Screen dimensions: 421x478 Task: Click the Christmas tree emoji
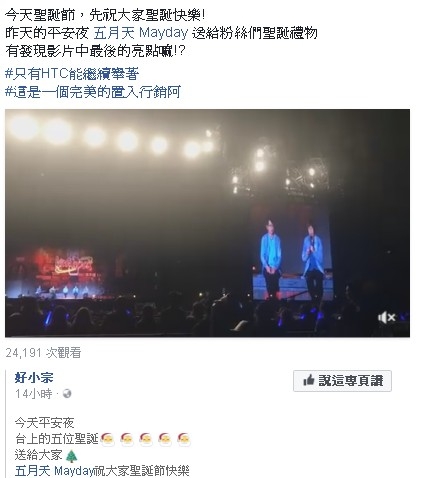[x=71, y=456]
